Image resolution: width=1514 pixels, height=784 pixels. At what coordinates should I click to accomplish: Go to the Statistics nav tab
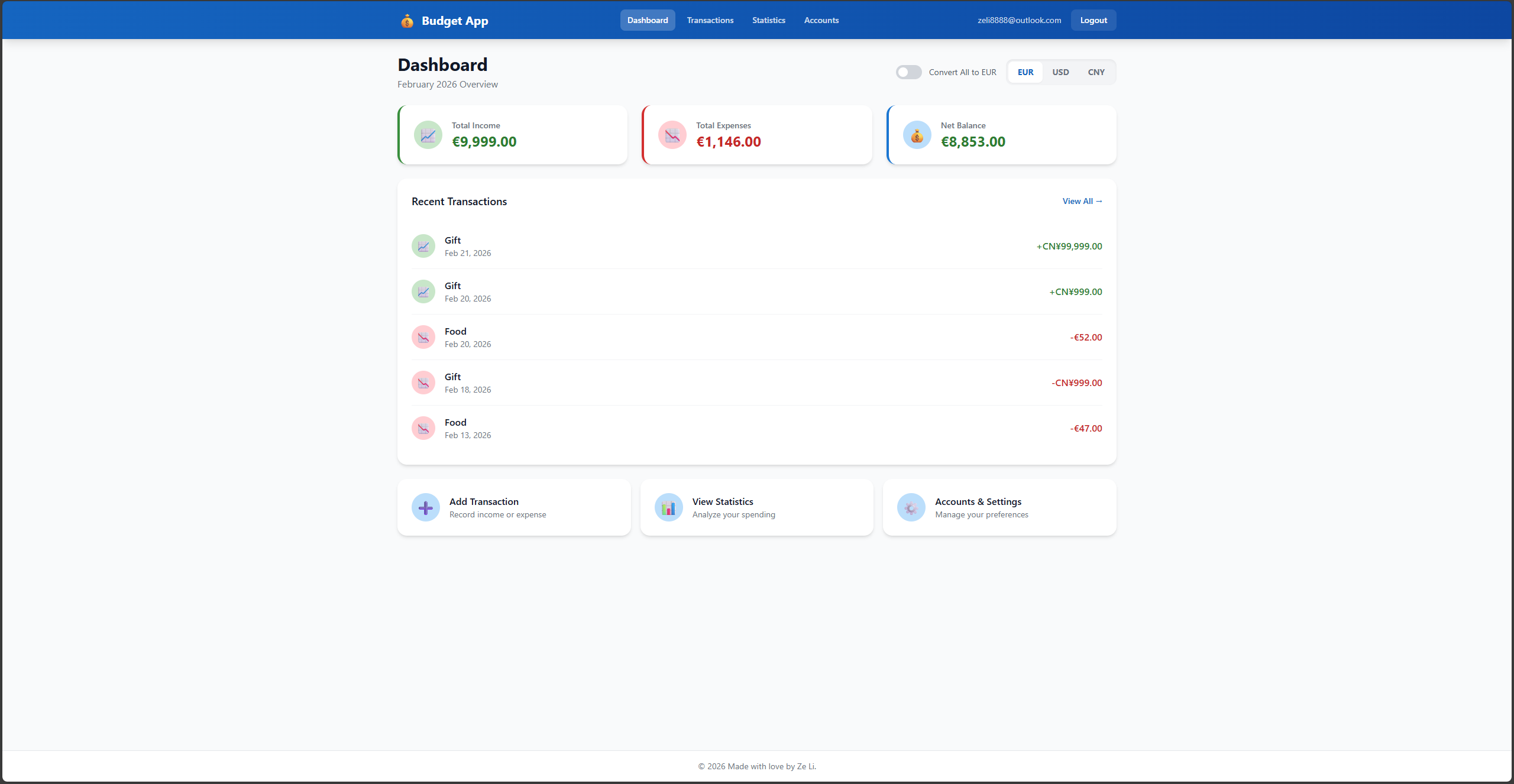(768, 20)
